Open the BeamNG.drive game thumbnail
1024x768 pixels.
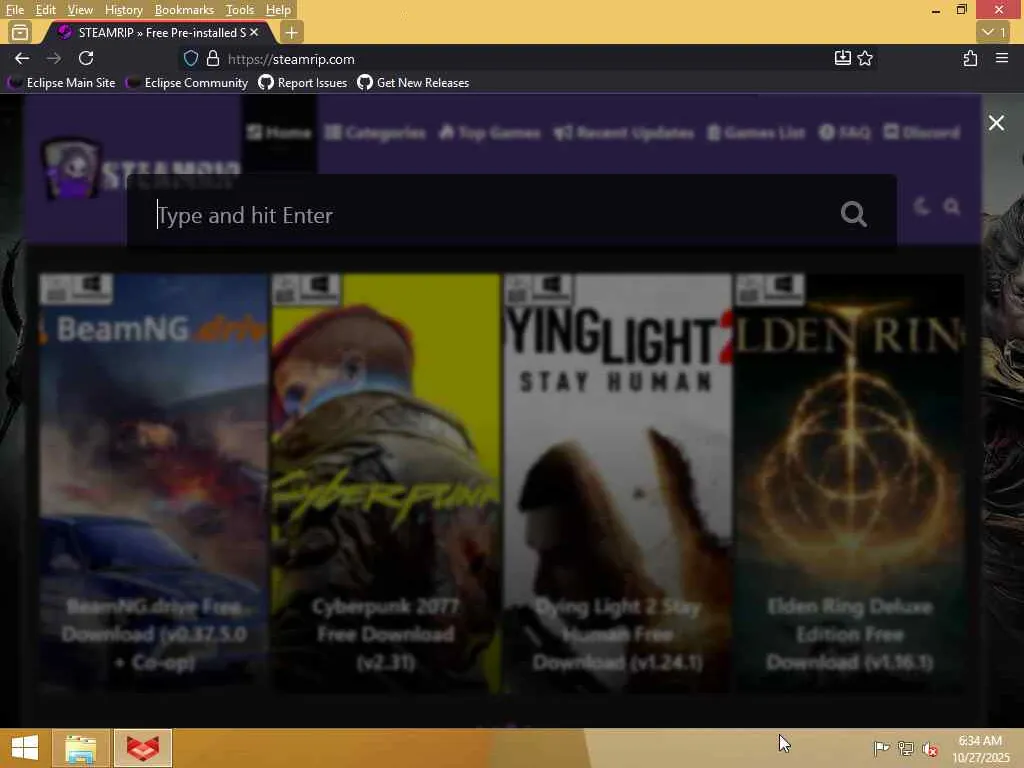pyautogui.click(x=153, y=483)
